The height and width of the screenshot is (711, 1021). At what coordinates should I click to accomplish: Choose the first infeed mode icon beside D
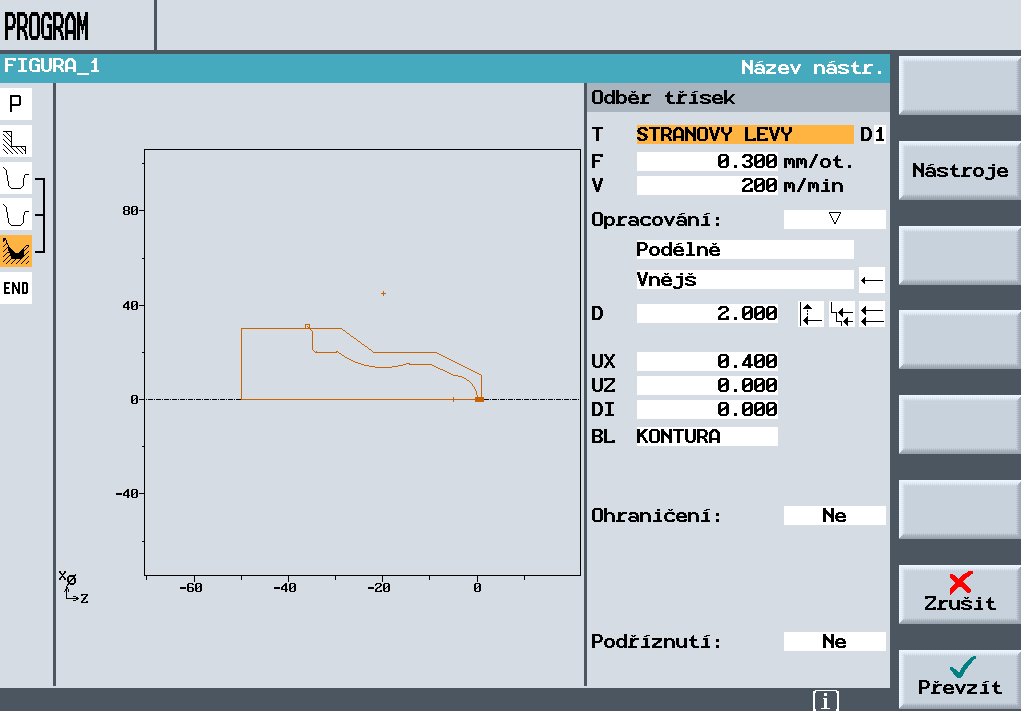click(811, 314)
